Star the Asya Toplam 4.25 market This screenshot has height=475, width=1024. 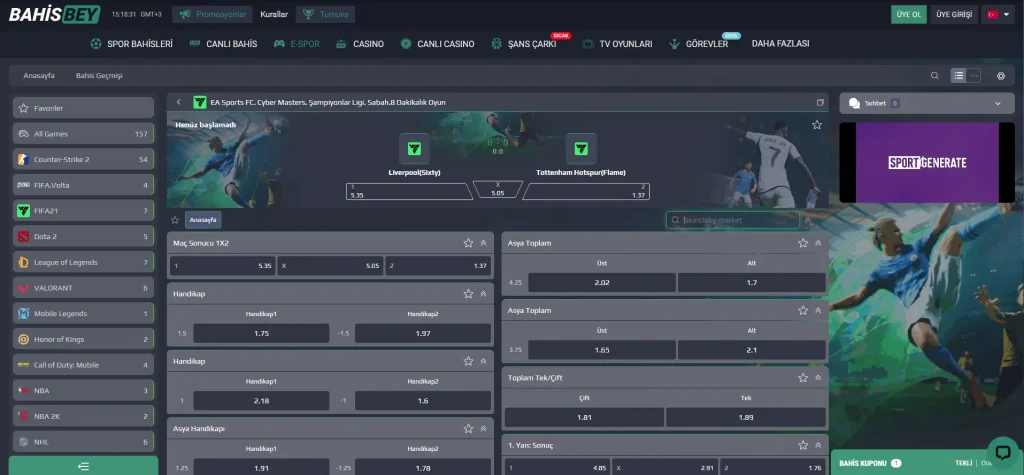coord(803,243)
